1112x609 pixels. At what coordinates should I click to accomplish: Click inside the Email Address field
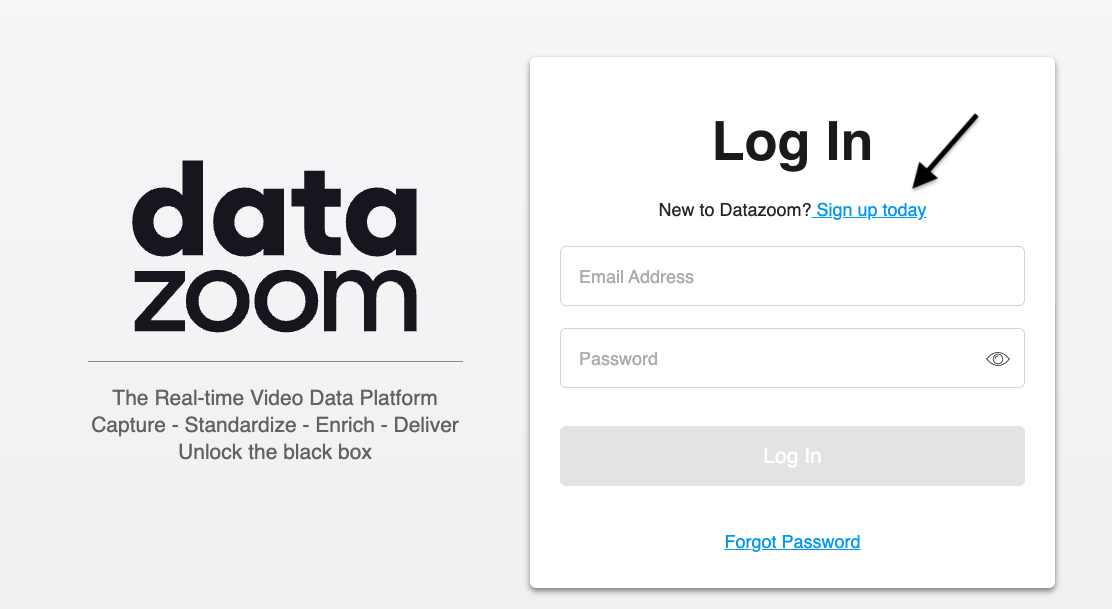coord(792,276)
